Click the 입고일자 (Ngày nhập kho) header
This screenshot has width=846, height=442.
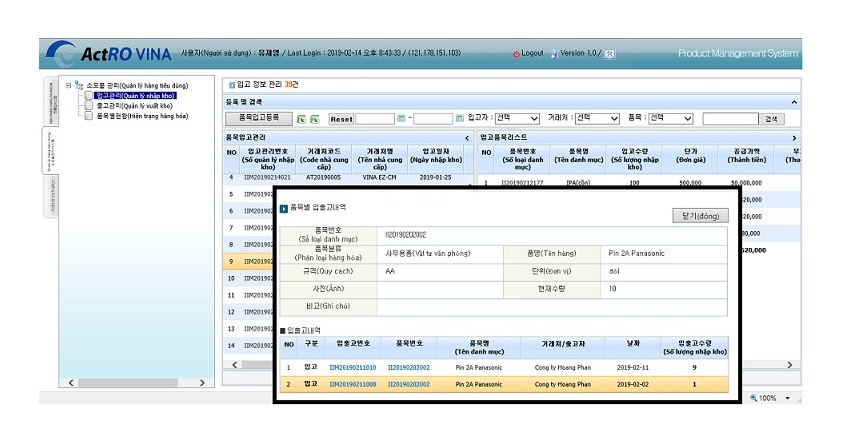(436, 159)
